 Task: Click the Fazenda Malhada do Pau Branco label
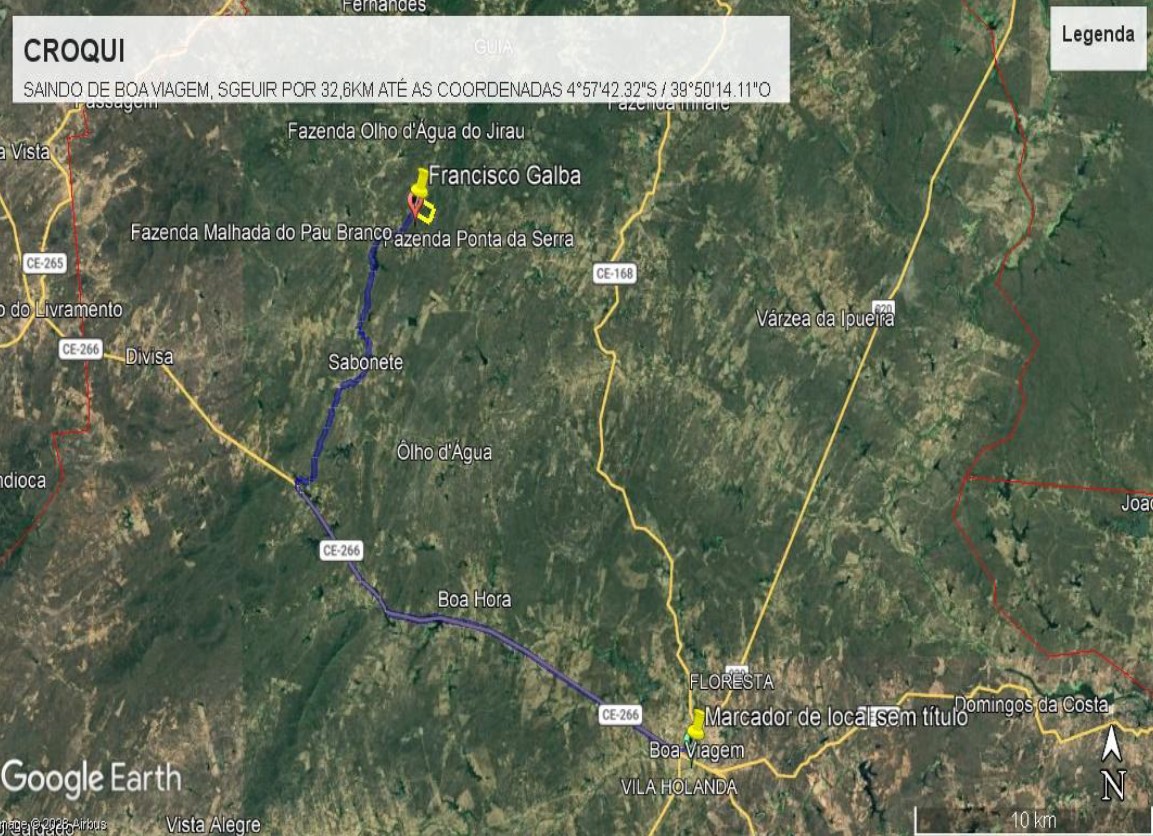pyautogui.click(x=261, y=232)
